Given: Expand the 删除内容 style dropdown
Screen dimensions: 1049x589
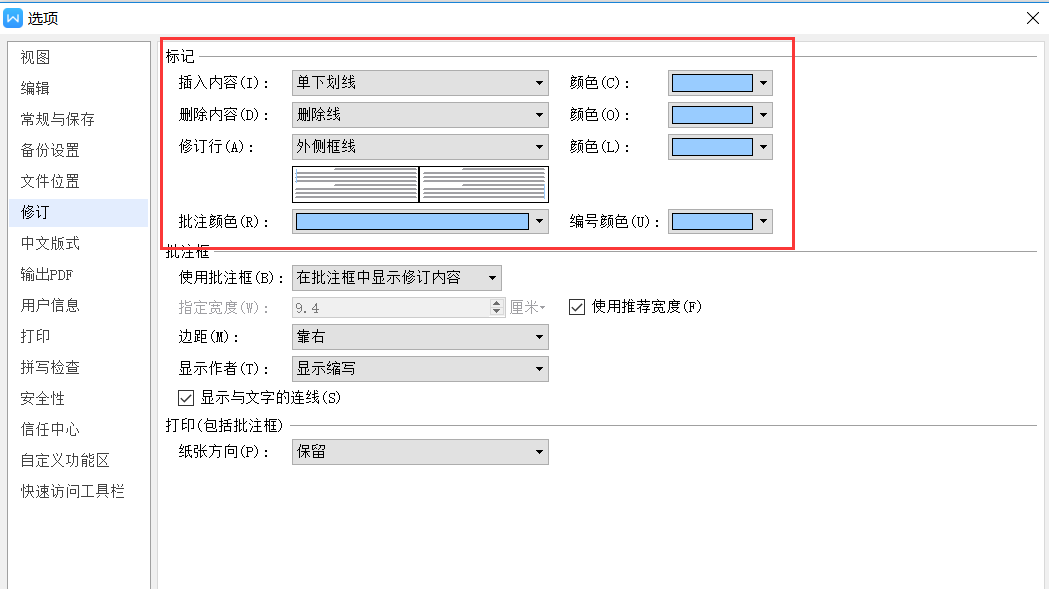Looking at the screenshot, I should (420, 115).
